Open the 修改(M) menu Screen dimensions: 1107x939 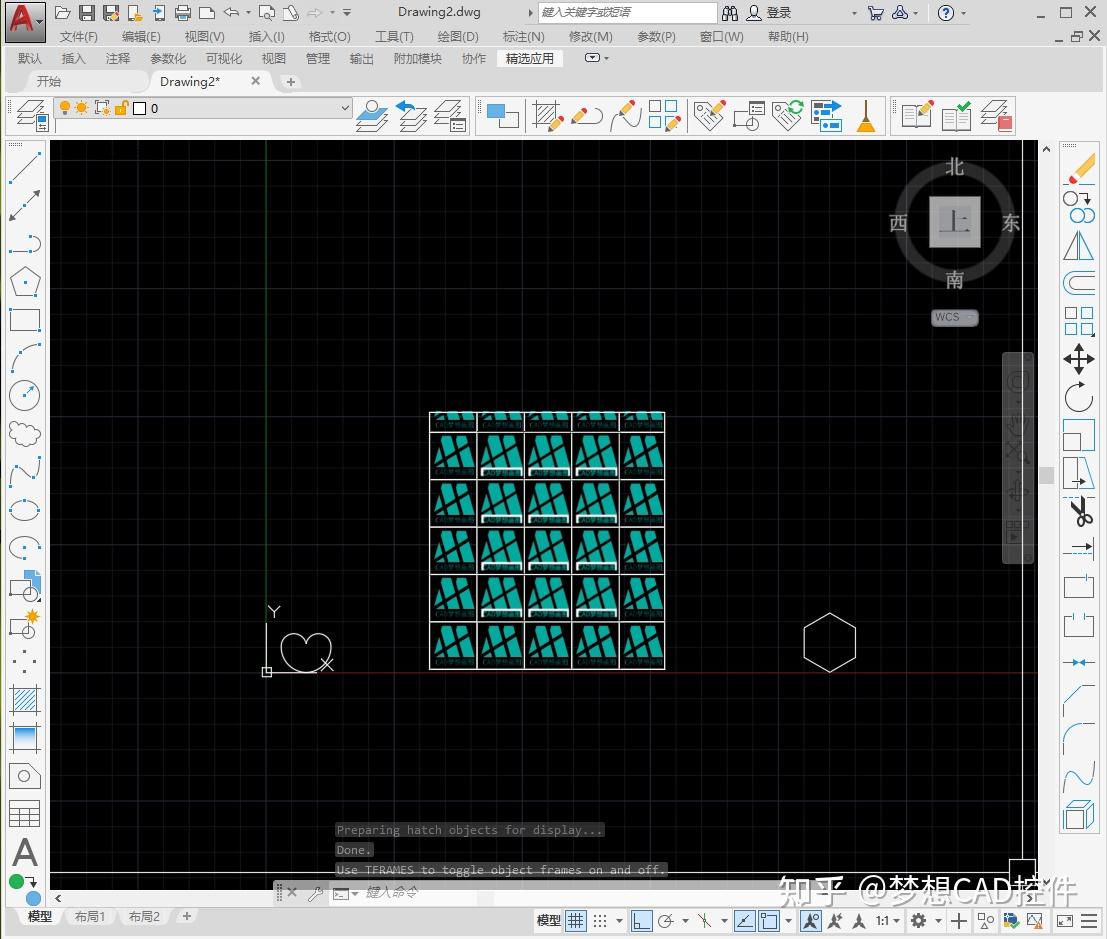[x=591, y=36]
